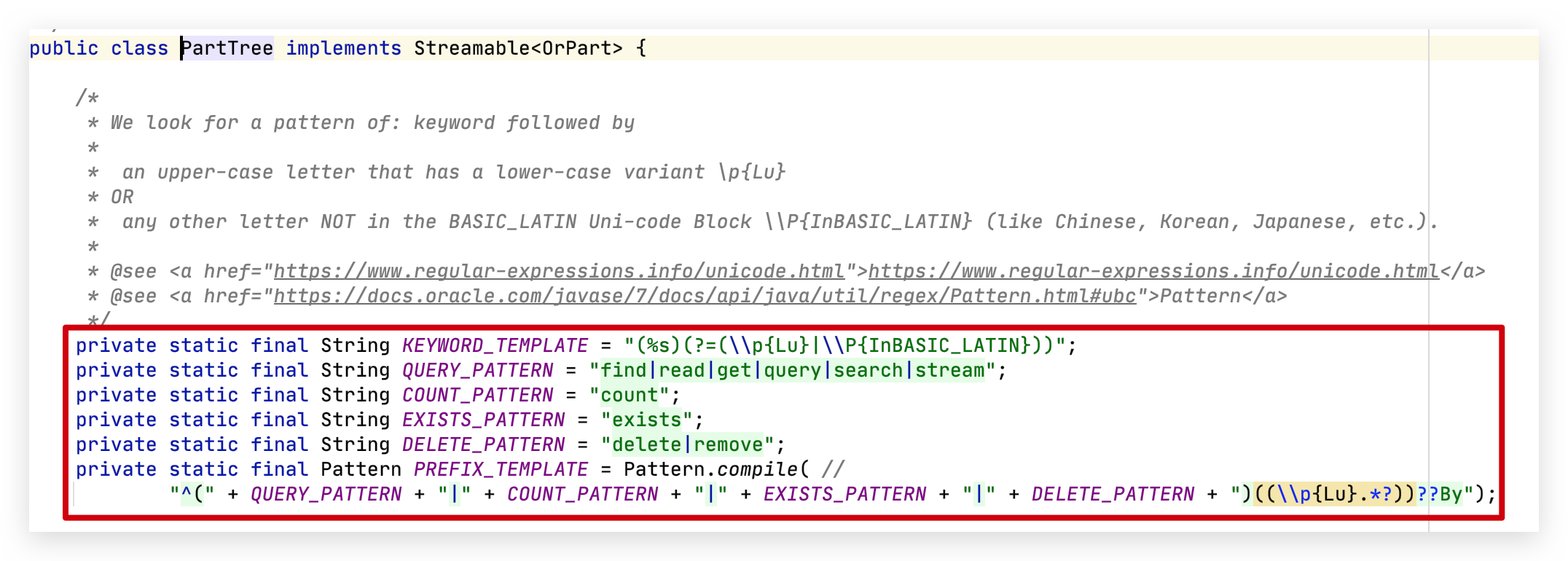Click the KEYWORD_TEMPLATE constant declaration
The width and height of the screenshot is (1568, 561).
point(495,345)
